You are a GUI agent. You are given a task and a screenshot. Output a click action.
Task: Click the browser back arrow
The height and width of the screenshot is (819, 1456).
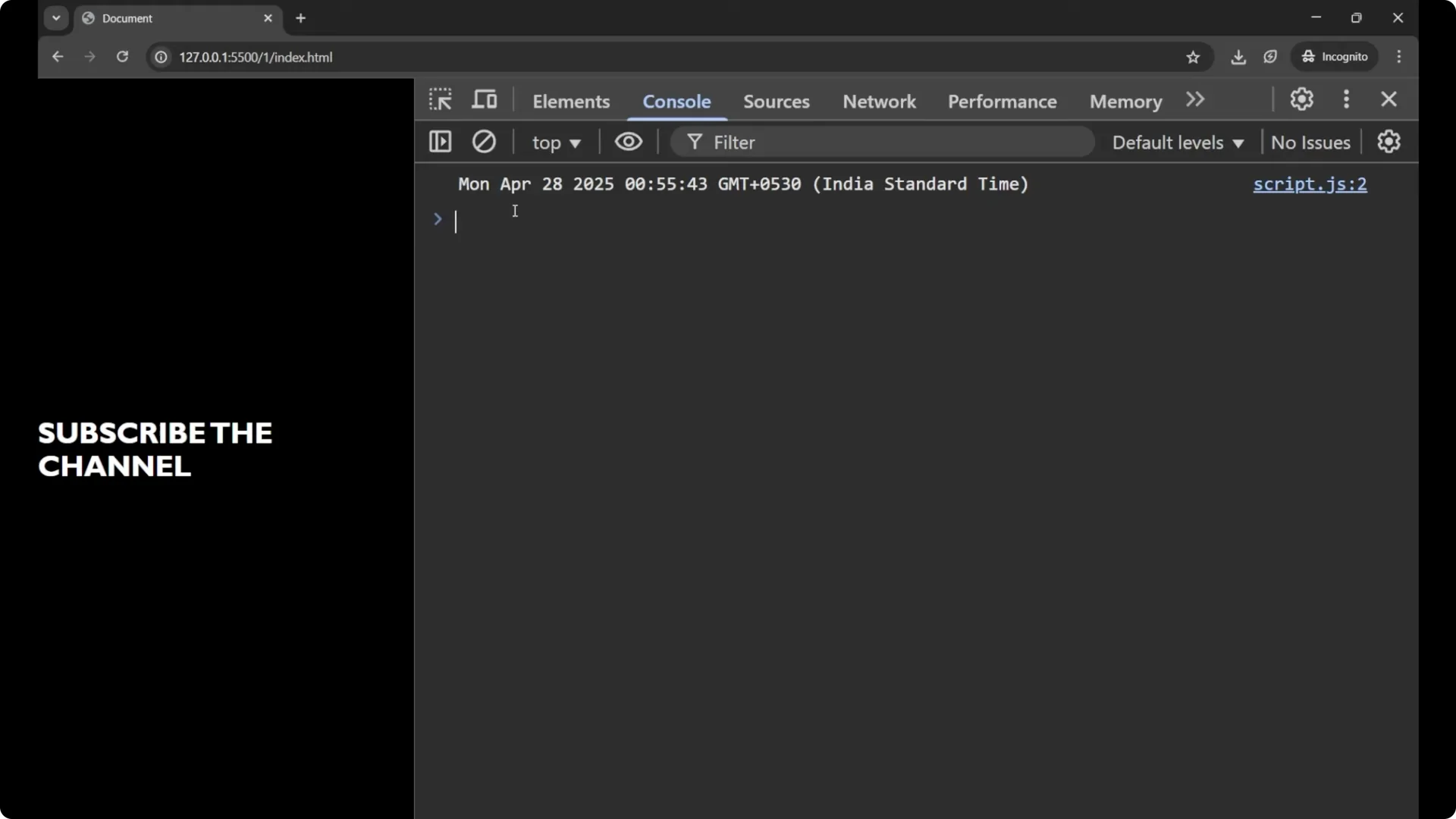pos(58,57)
